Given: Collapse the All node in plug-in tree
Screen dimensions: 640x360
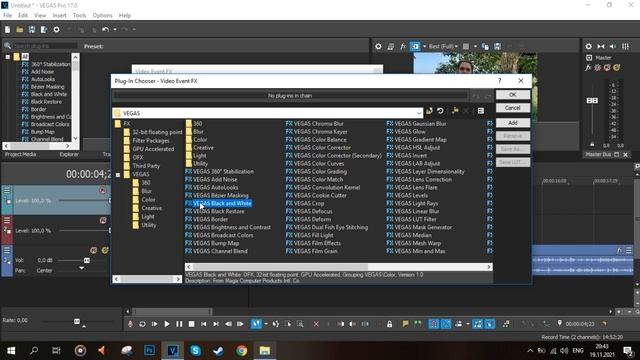Looking at the screenshot, I should [x=8, y=57].
